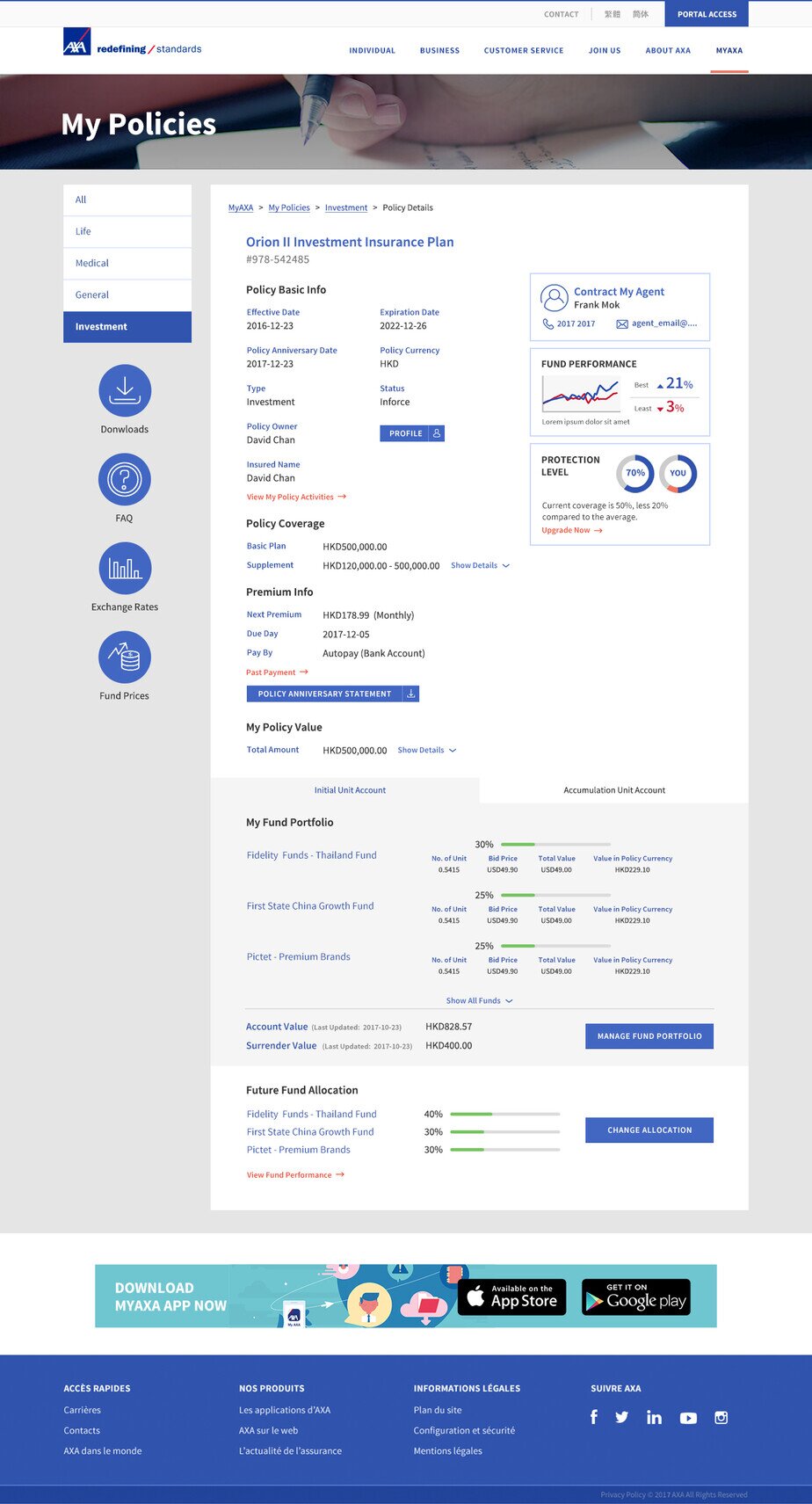Open the Business navigation menu
This screenshot has height=1504, width=812.
point(439,50)
